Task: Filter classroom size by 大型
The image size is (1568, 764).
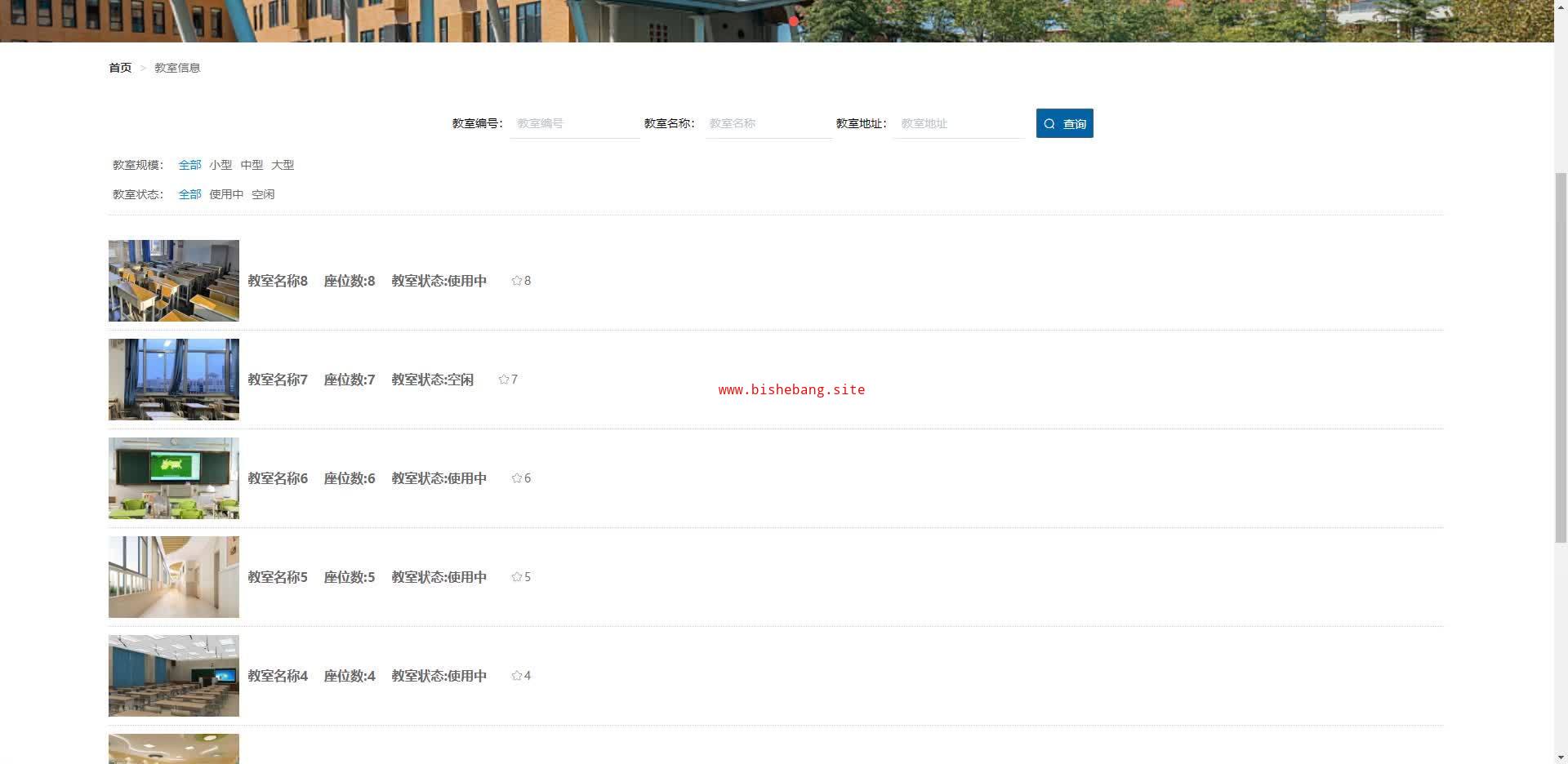Action: [x=283, y=165]
